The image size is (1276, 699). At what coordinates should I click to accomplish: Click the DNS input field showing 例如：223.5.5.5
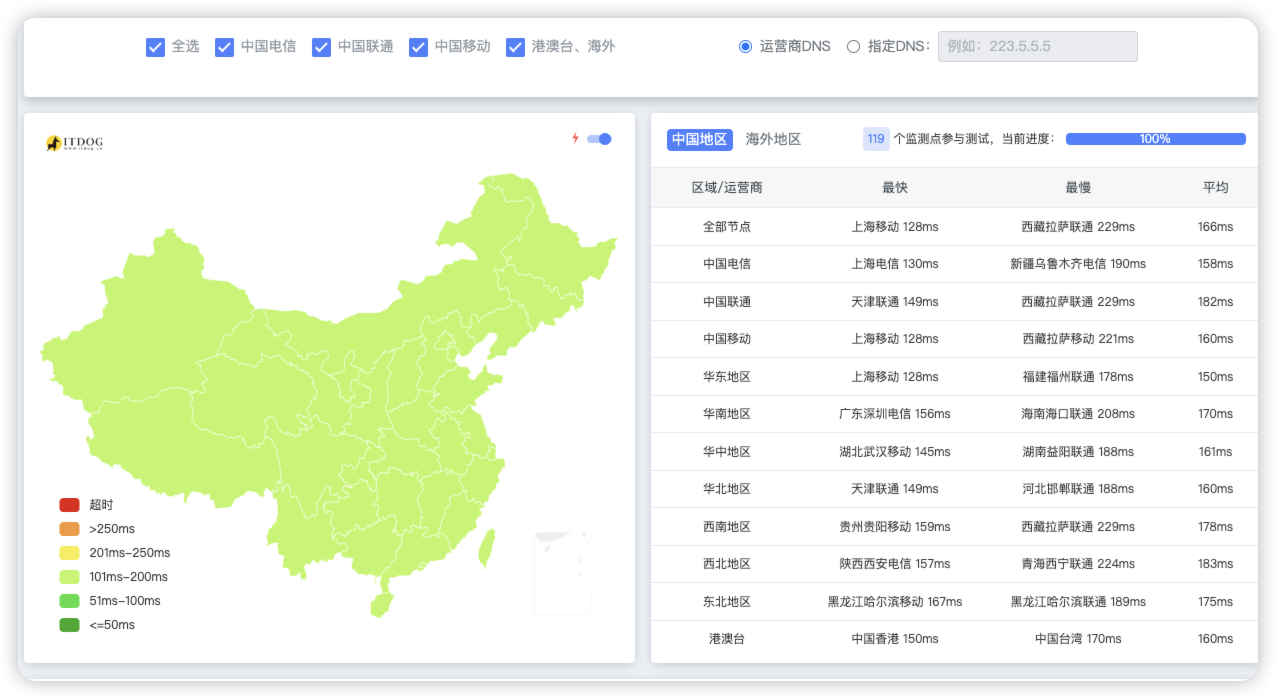pos(1037,46)
